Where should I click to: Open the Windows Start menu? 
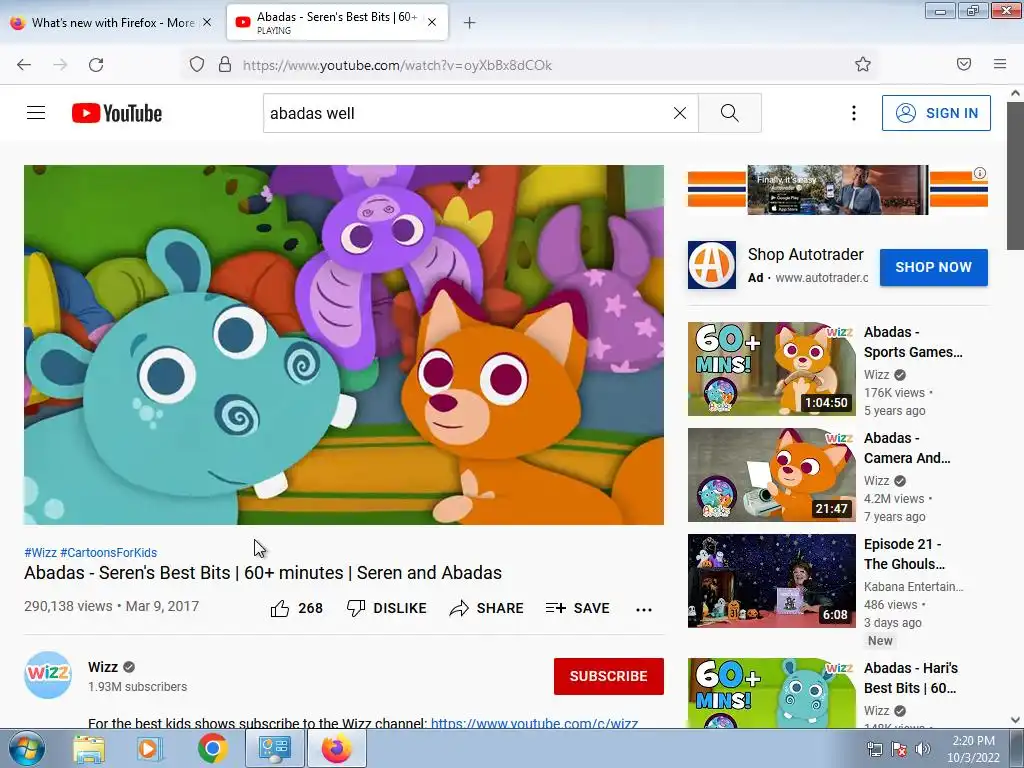coord(27,748)
